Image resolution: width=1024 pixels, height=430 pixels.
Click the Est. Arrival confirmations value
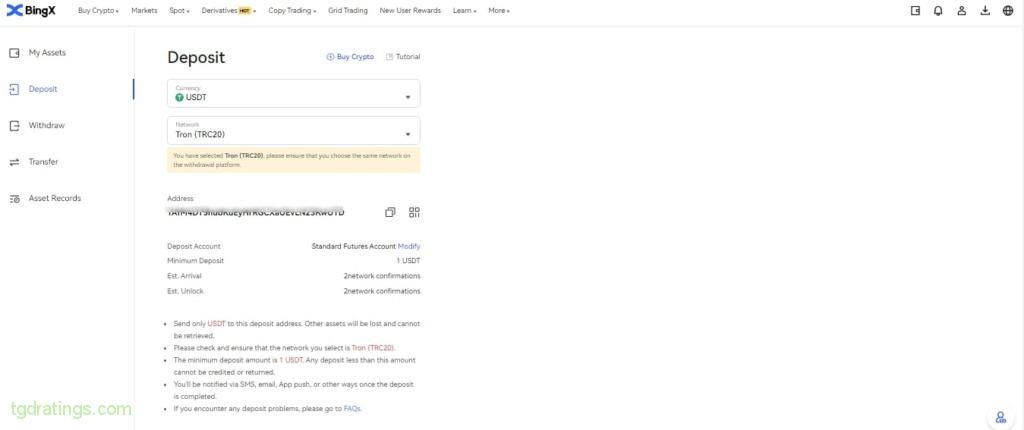[382, 276]
